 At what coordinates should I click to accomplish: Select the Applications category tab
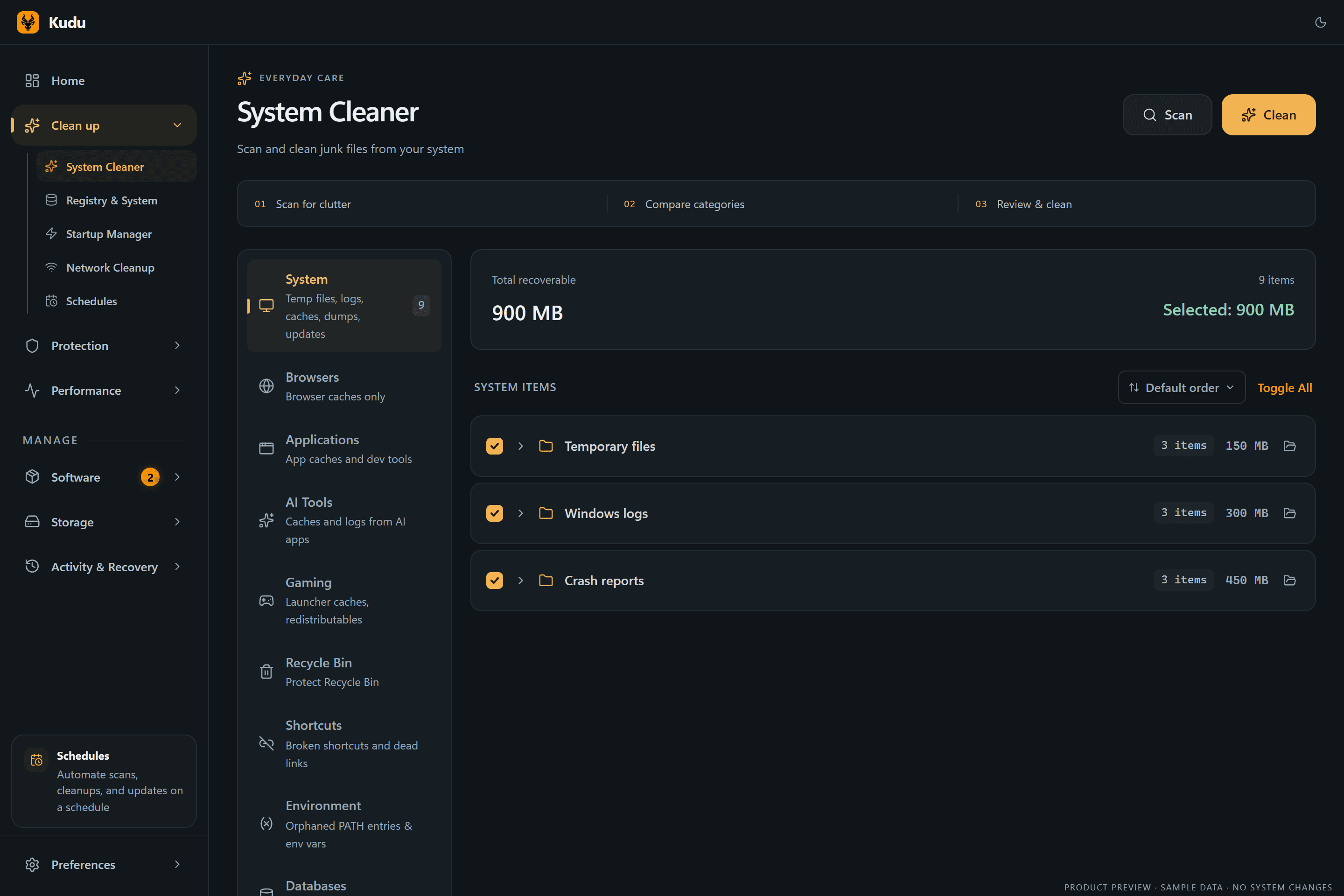pyautogui.click(x=344, y=448)
